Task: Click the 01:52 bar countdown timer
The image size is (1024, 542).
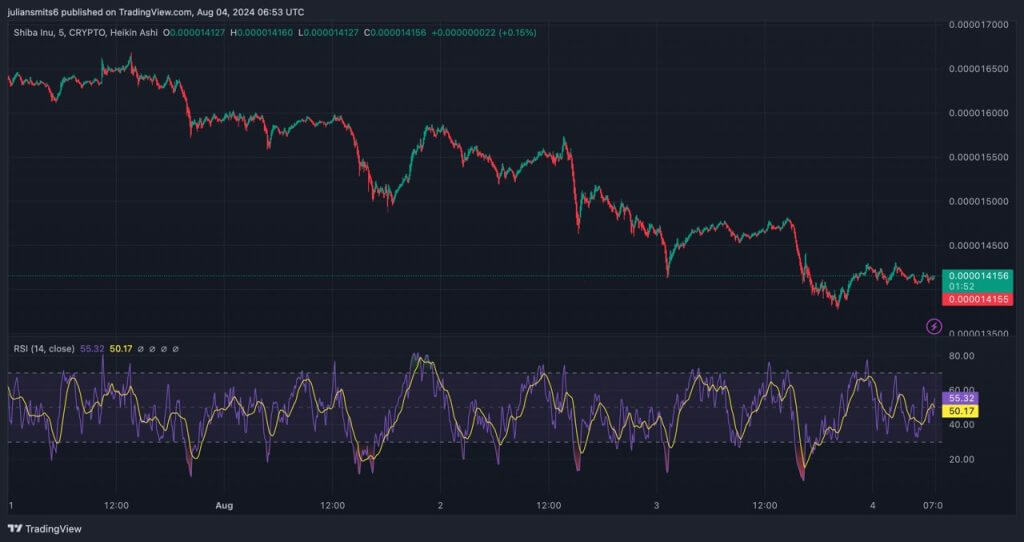Action: tap(962, 287)
